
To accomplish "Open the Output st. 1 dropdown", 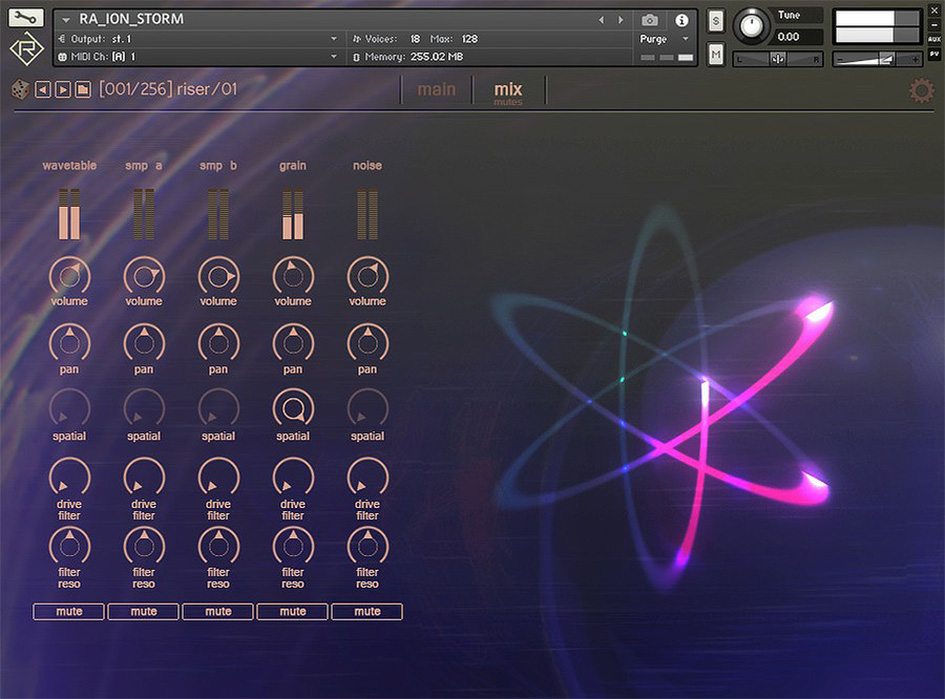I will point(334,39).
